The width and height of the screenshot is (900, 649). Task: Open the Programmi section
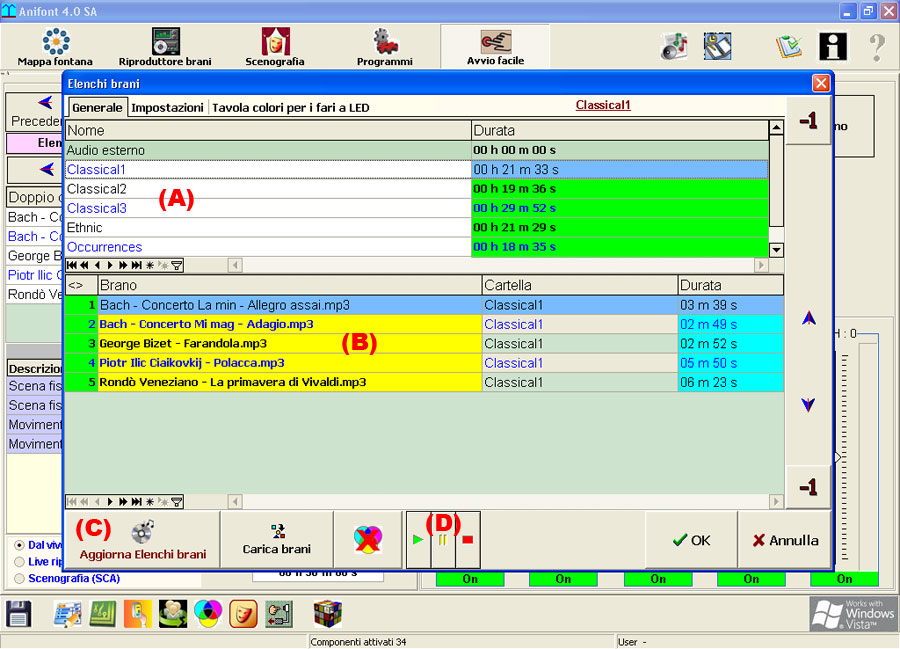tap(385, 48)
